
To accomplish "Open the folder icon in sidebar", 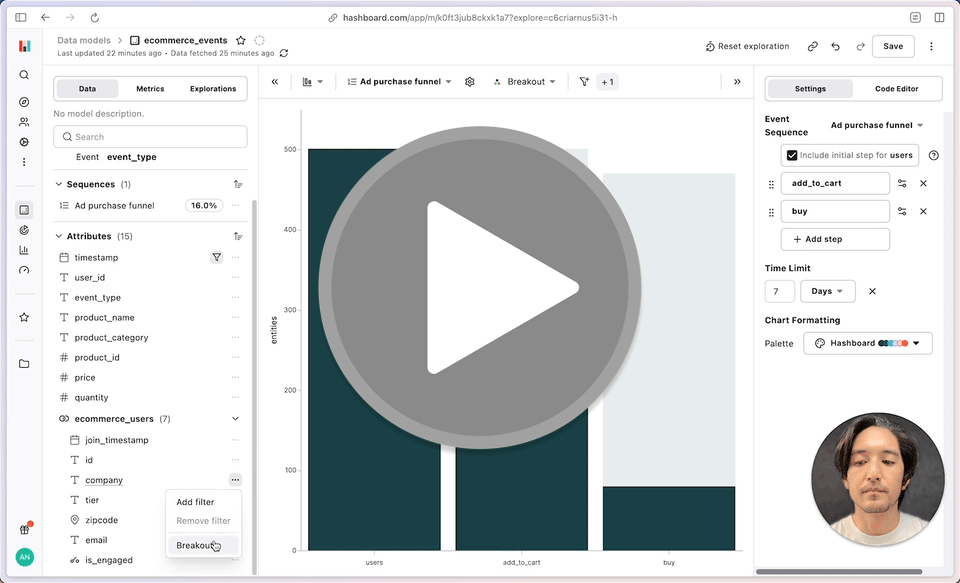I will coord(24,364).
